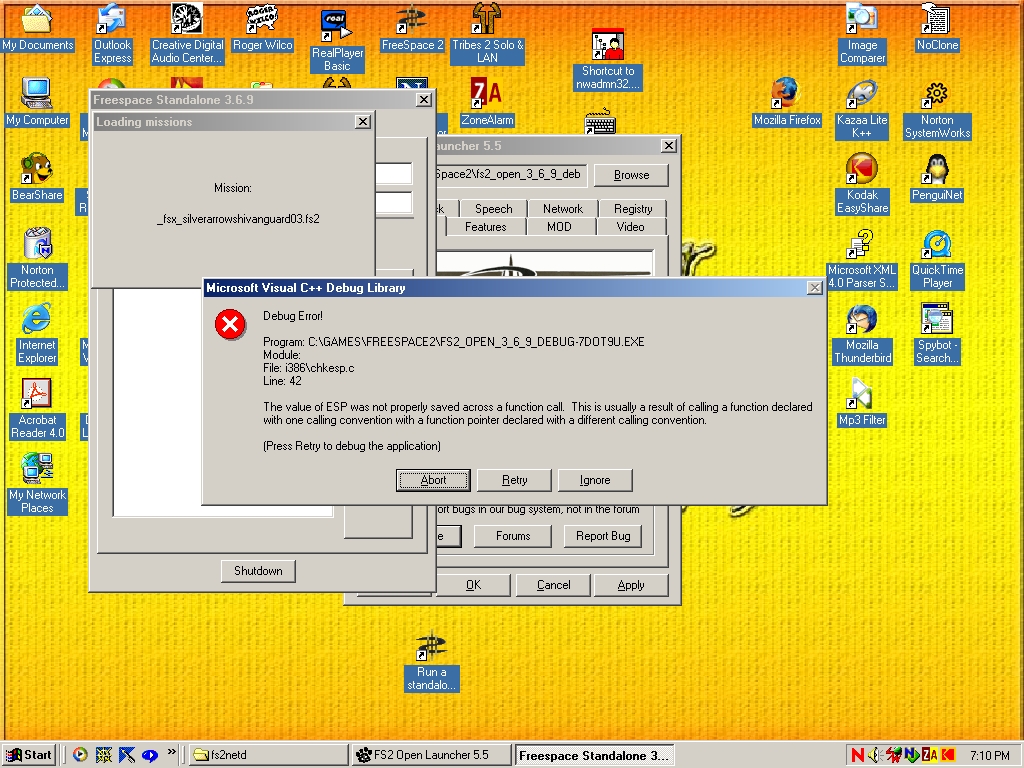The image size is (1024, 768).
Task: Open My Computer icon
Action: click(x=37, y=102)
